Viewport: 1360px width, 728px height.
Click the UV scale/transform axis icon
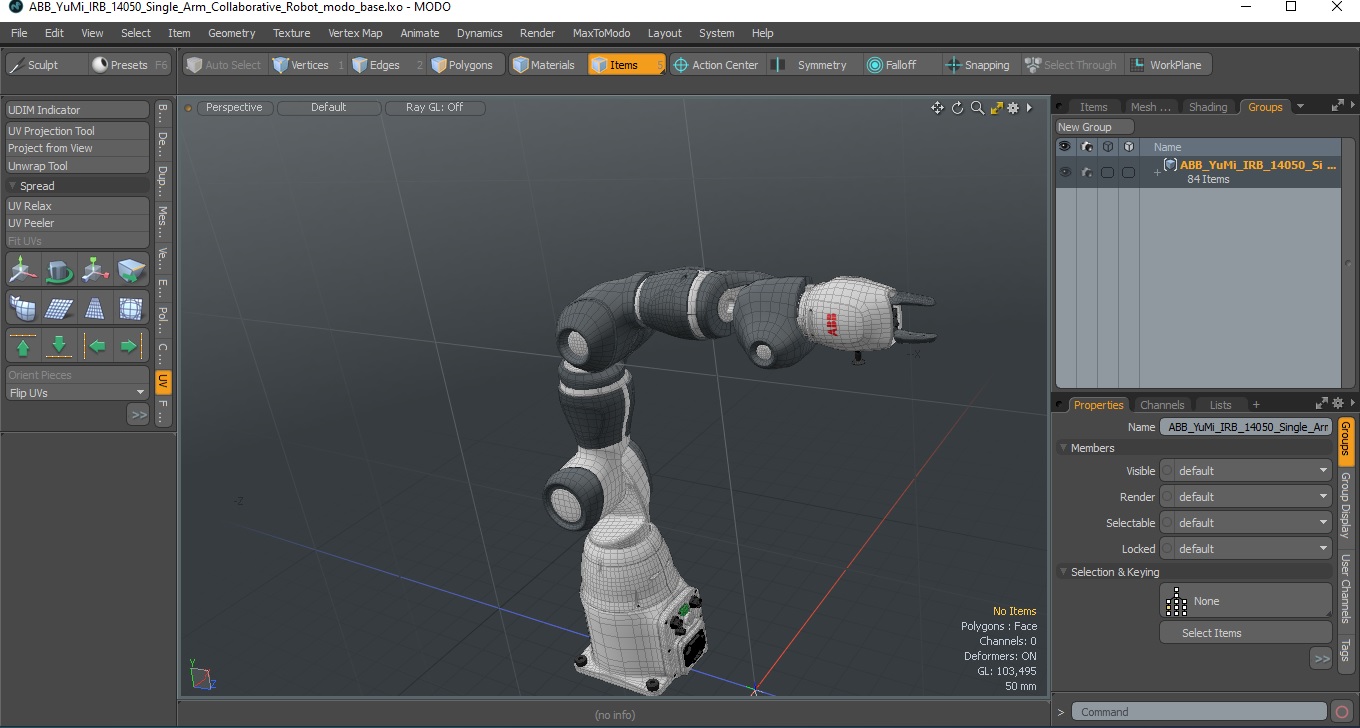pyautogui.click(x=95, y=270)
